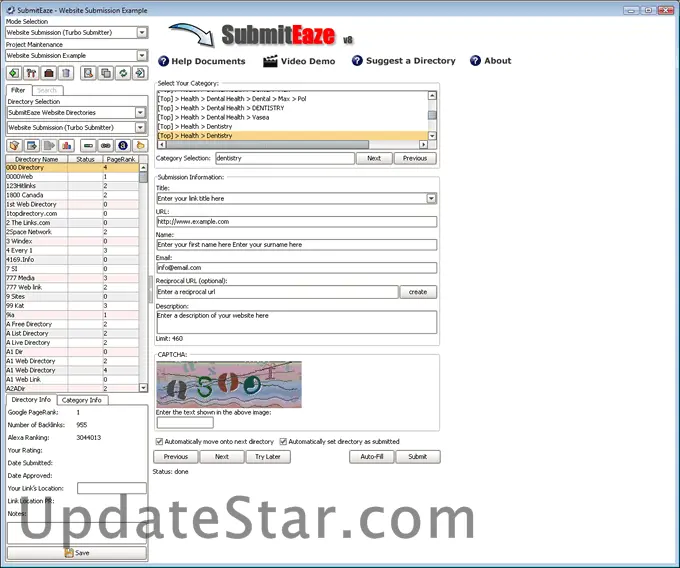
Task: Open the Title field dropdown arrow
Action: click(431, 199)
